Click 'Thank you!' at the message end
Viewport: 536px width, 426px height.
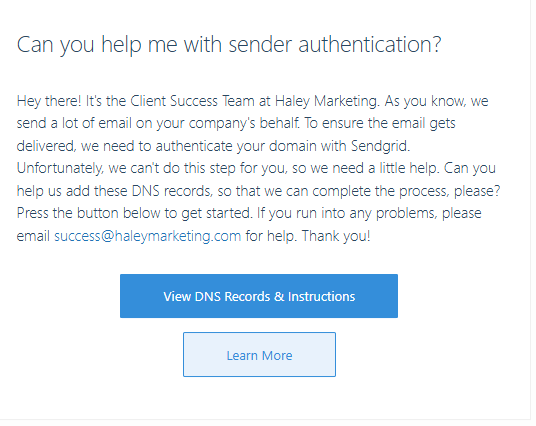coord(336,236)
